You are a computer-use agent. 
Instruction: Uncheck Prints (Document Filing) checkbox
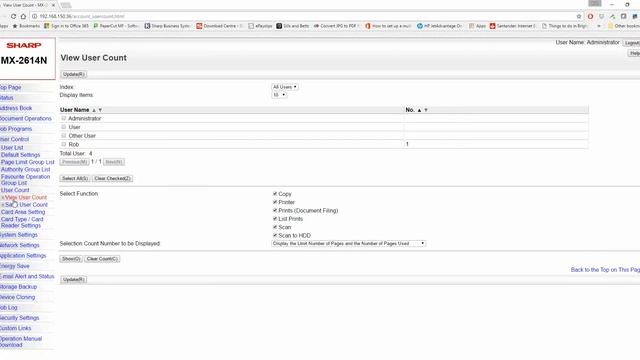[275, 210]
